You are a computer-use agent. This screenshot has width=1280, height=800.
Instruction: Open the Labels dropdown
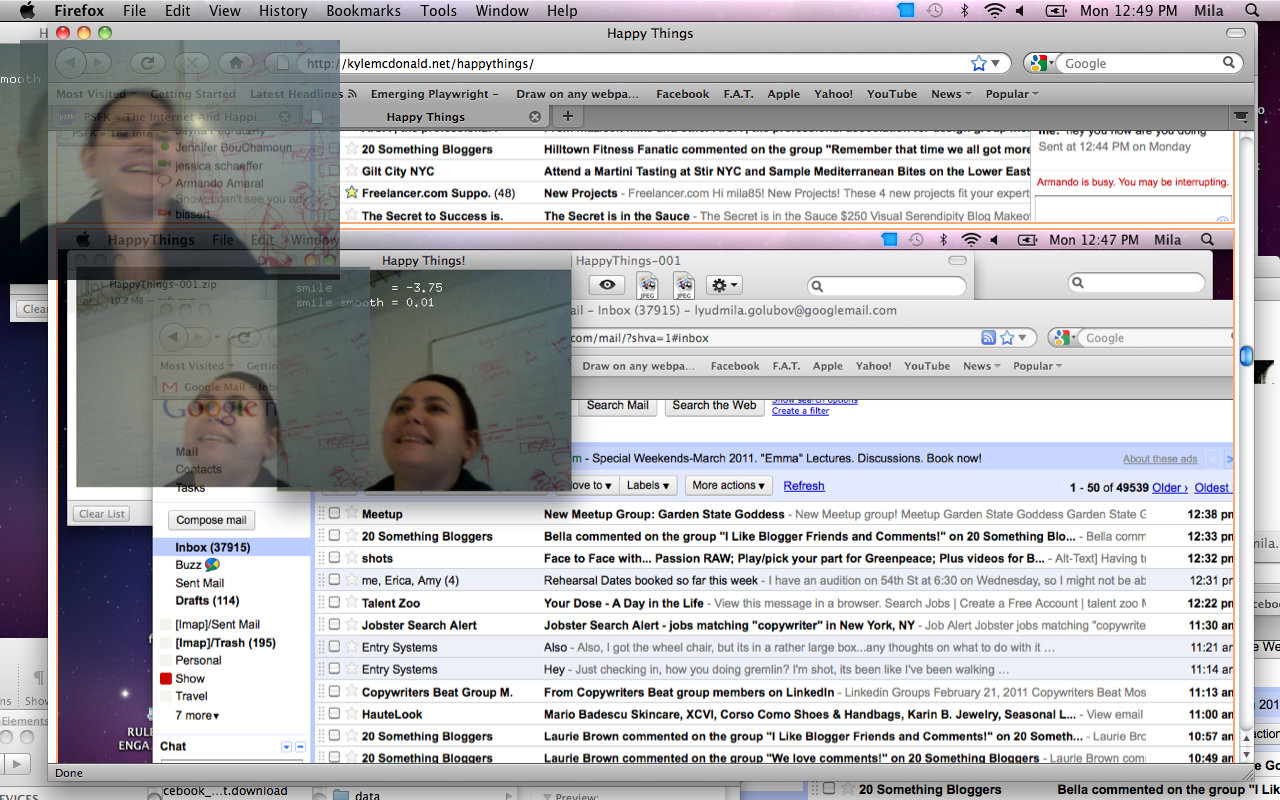648,485
